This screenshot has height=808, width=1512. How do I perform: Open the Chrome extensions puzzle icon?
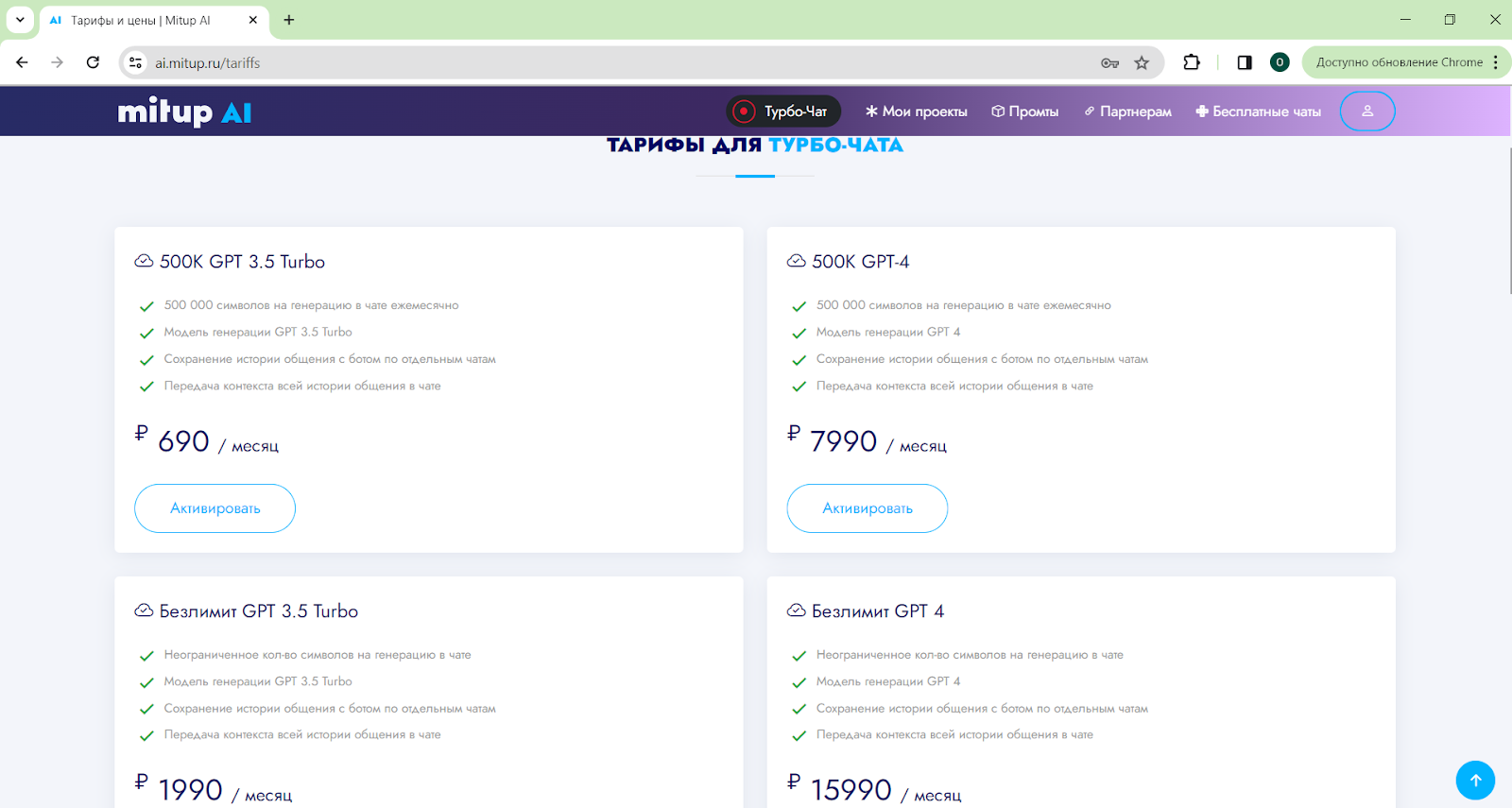click(1192, 62)
